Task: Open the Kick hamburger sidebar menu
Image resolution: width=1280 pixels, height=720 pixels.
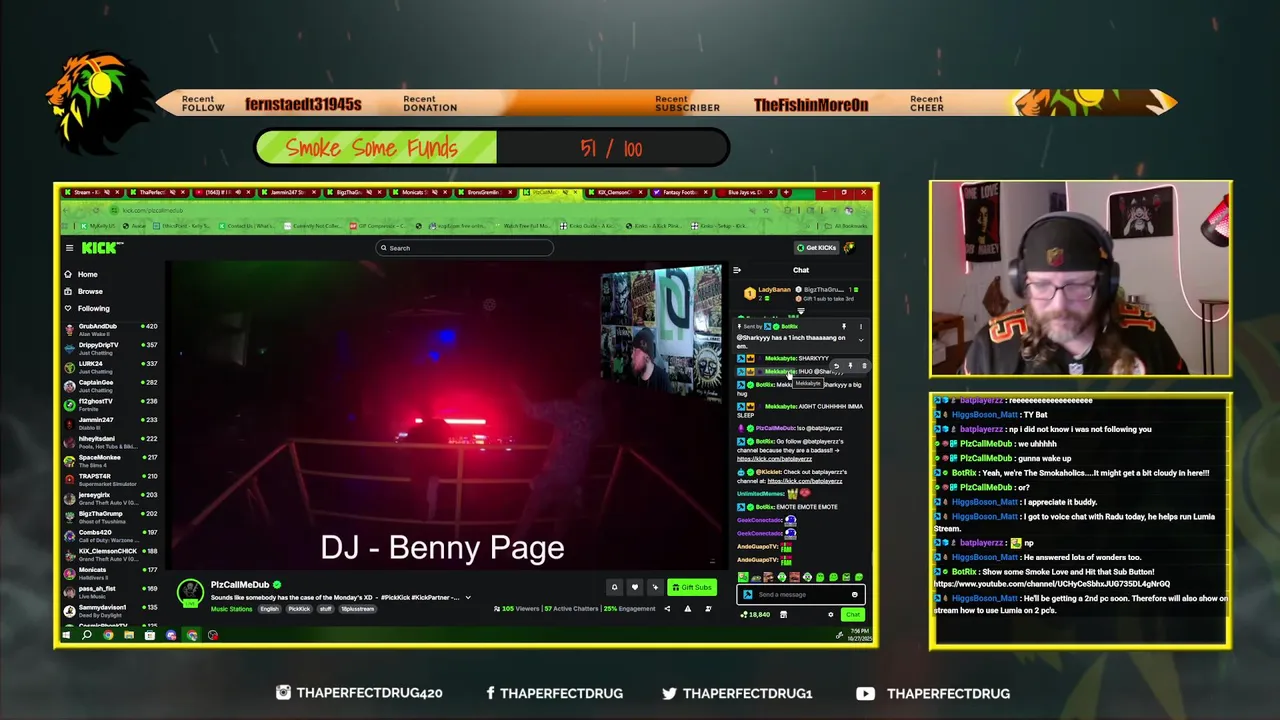Action: 69,248
